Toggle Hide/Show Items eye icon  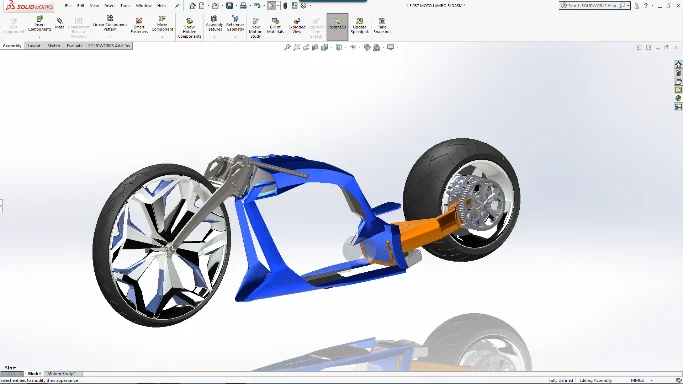click(x=353, y=47)
